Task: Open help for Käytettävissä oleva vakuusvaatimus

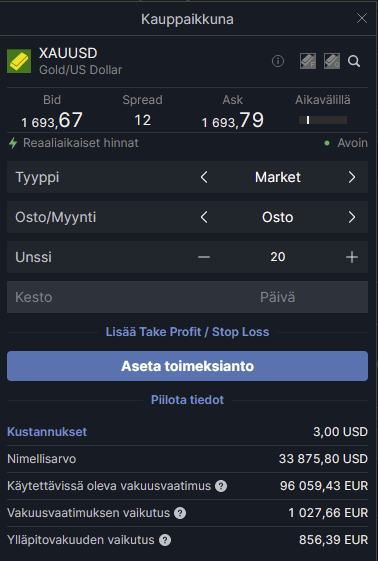Action: point(221,486)
